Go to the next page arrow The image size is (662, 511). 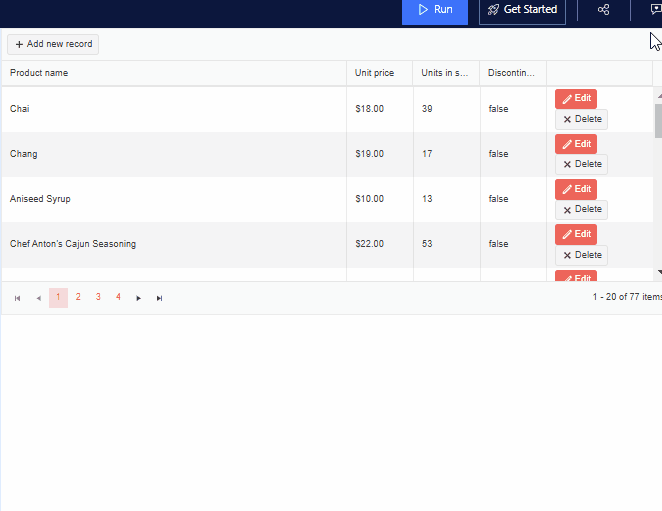(x=138, y=298)
